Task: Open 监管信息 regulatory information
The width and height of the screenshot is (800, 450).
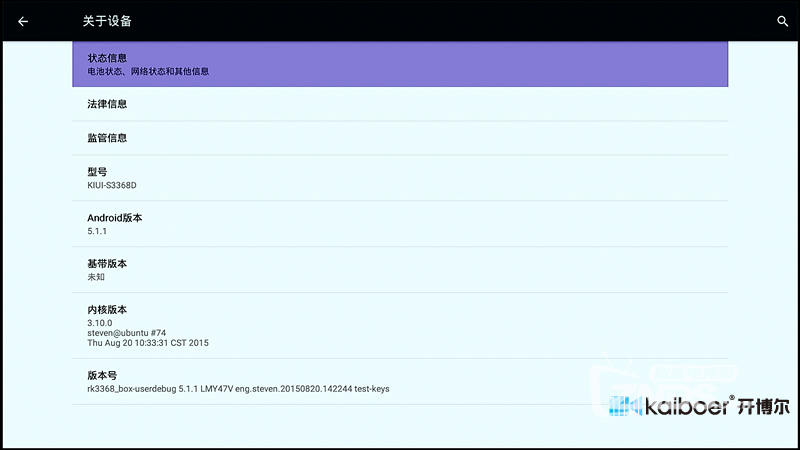Action: click(x=107, y=138)
